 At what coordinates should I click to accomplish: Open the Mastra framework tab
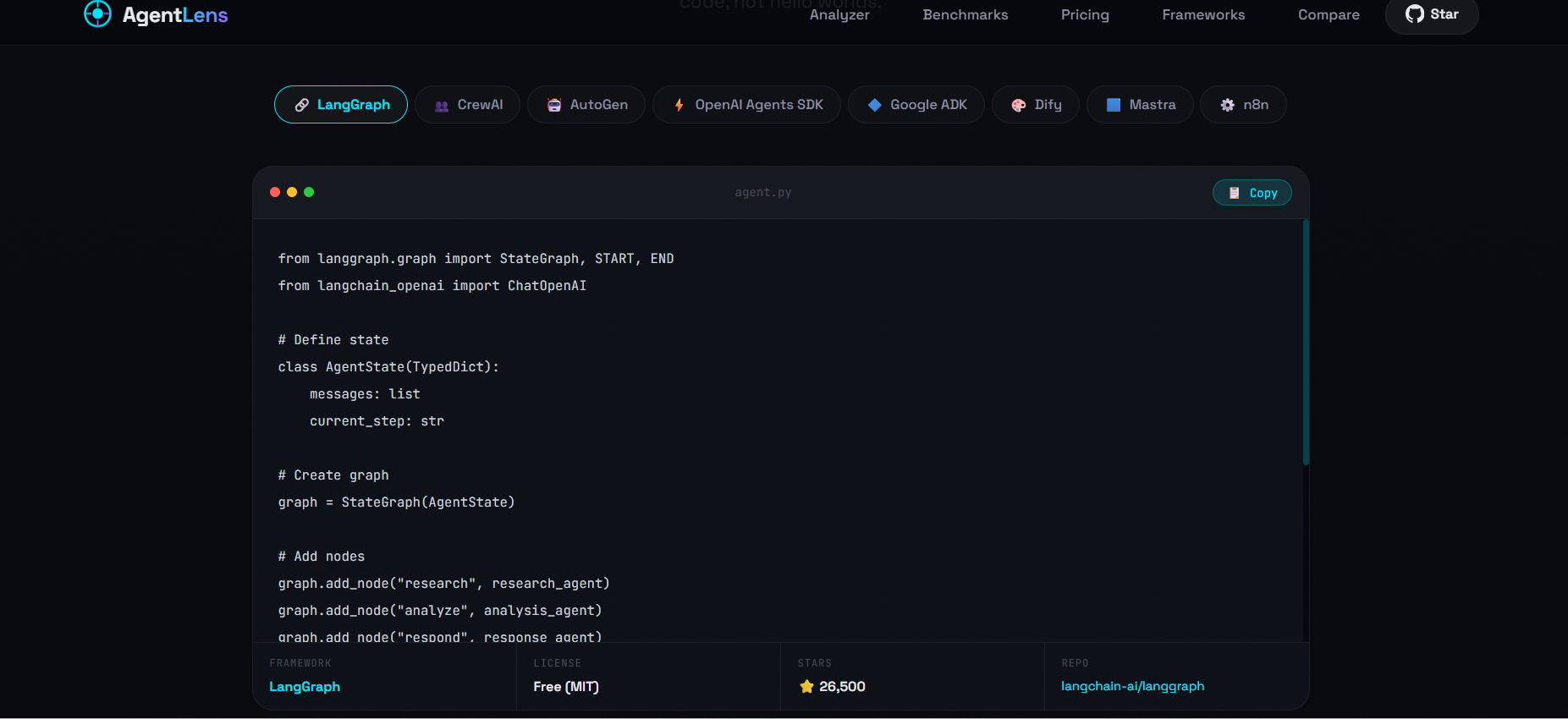coord(1140,105)
